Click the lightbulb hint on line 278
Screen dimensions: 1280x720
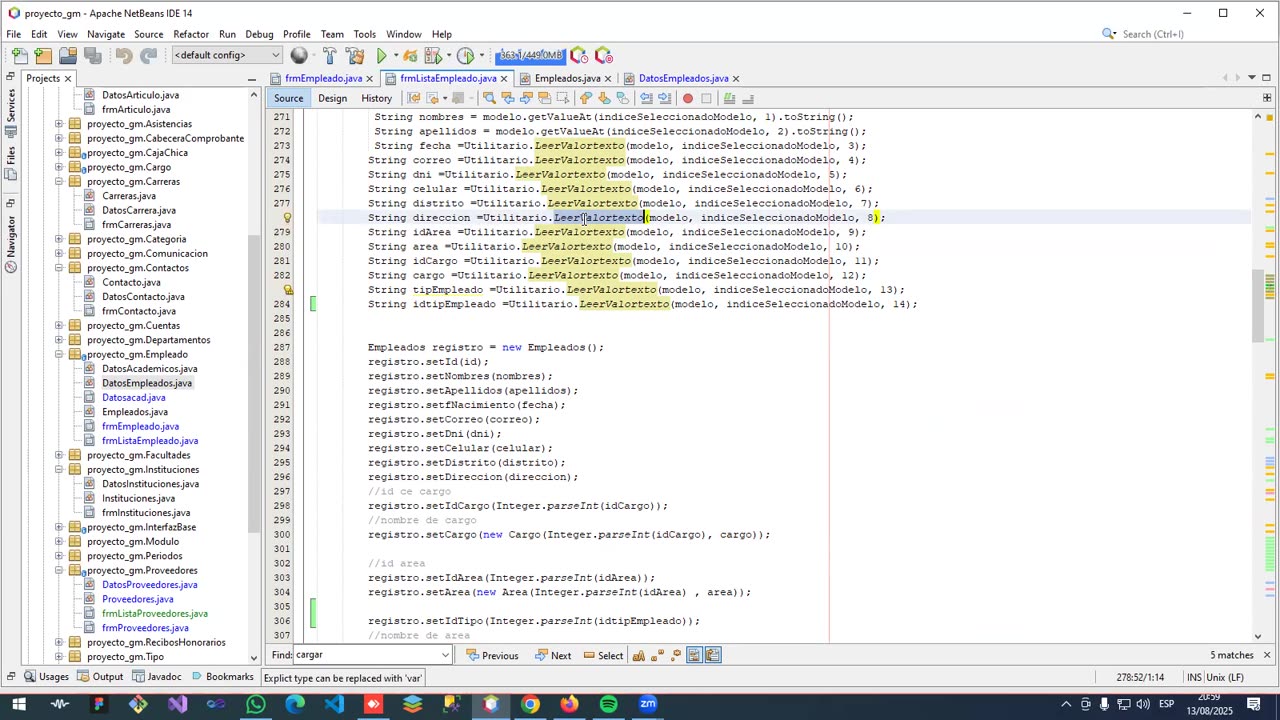(287, 218)
